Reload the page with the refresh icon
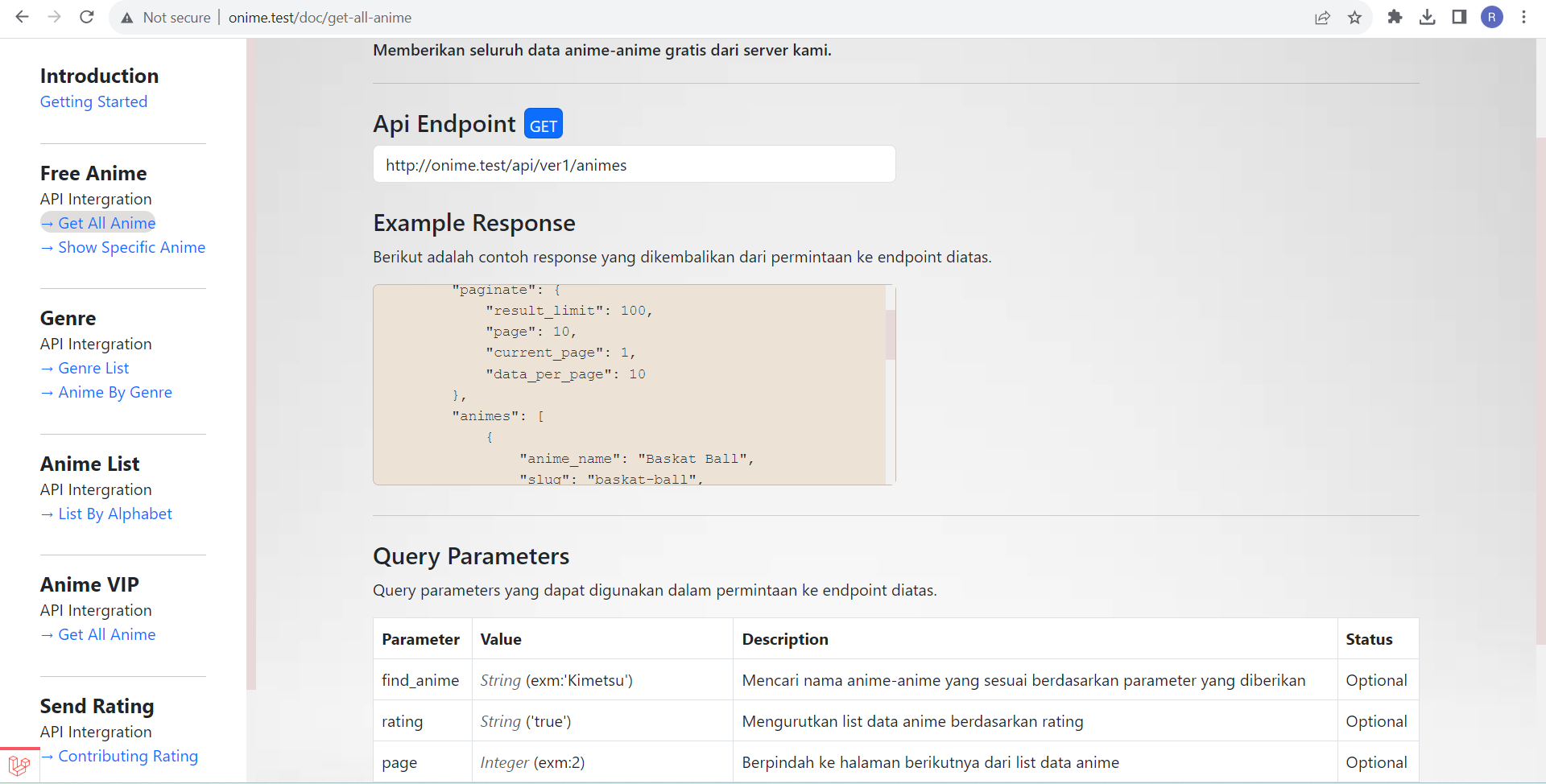The height and width of the screenshot is (784, 1546). 87,17
